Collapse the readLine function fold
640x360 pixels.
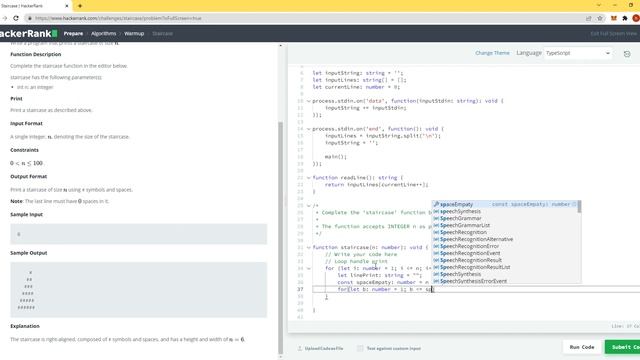click(309, 178)
